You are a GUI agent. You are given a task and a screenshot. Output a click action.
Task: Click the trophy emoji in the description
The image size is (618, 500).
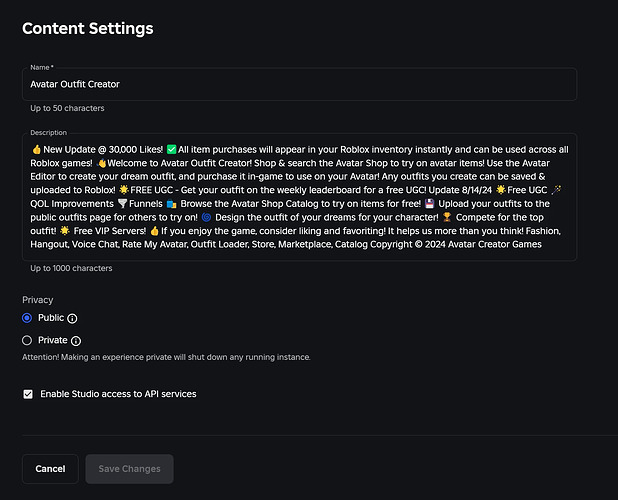click(447, 217)
